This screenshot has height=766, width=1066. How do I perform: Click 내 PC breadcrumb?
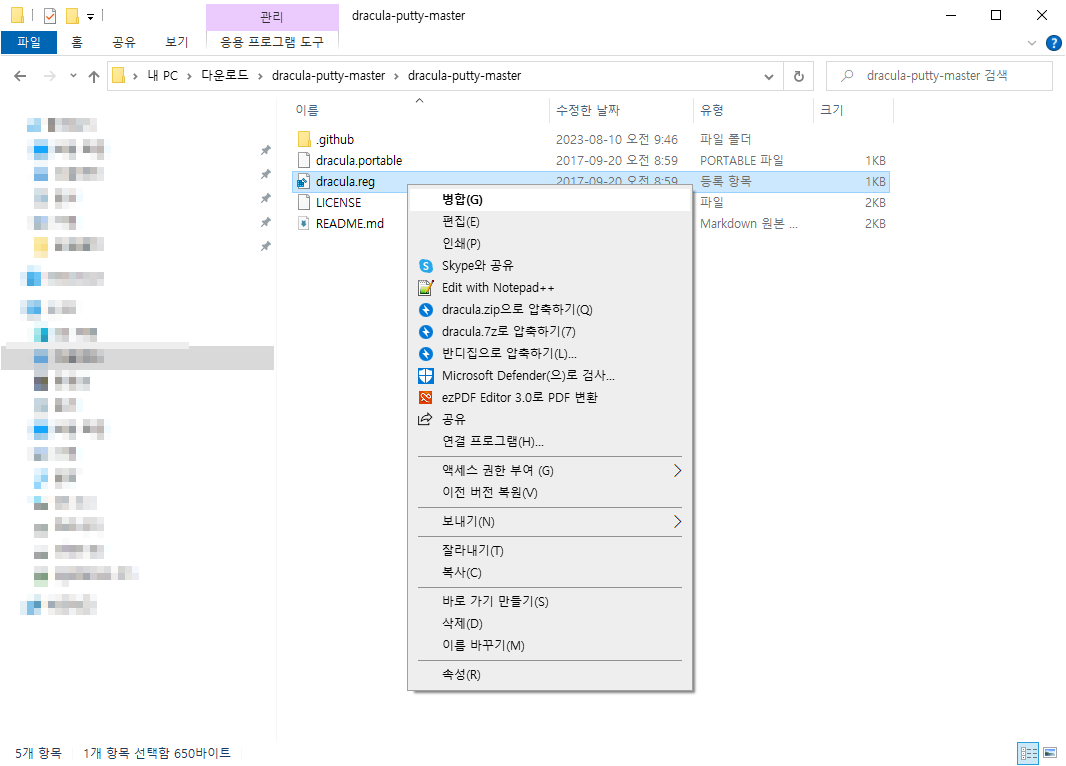pos(162,76)
